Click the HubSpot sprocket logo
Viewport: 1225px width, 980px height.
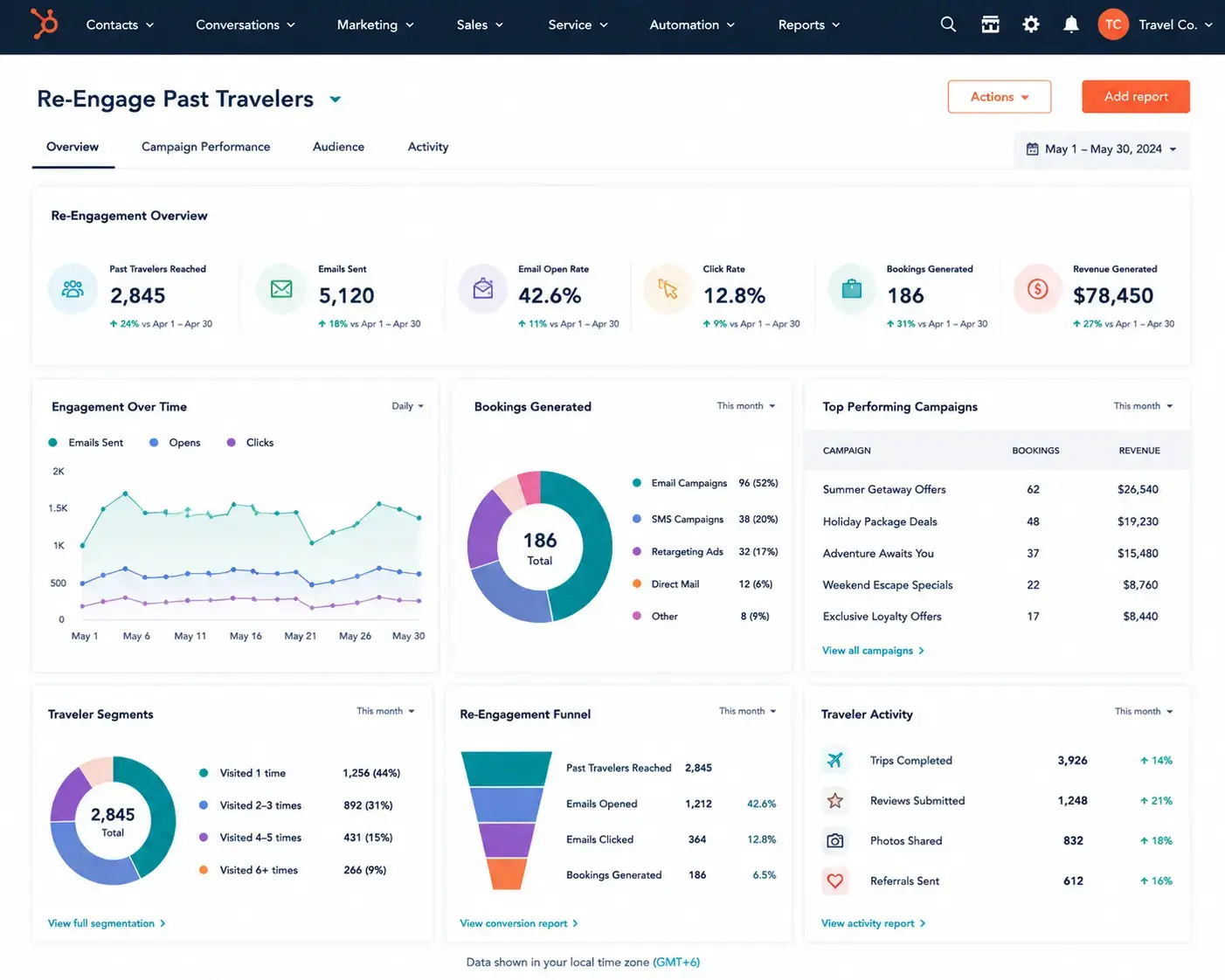44,24
